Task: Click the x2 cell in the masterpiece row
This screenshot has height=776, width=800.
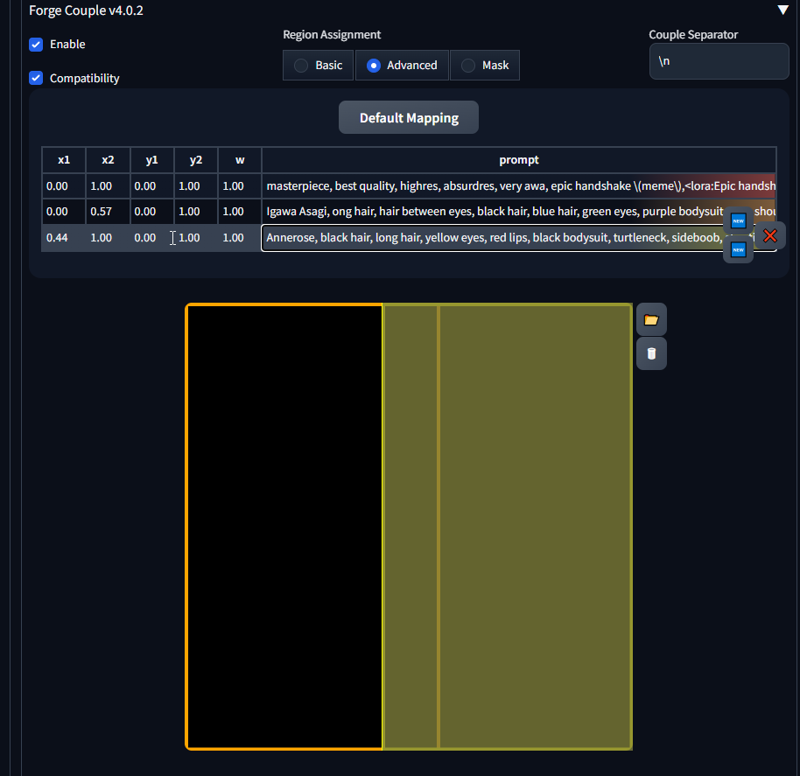Action: 108,186
